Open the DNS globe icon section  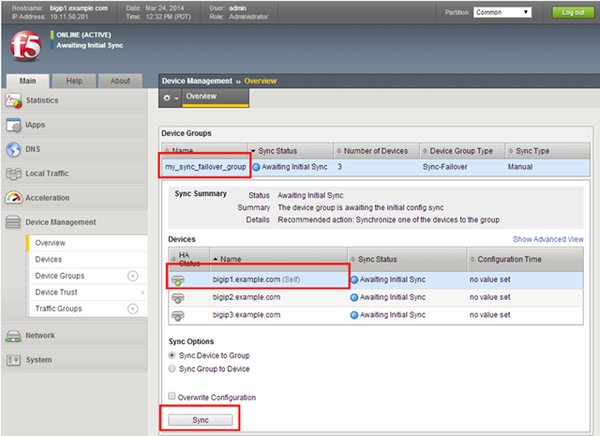16,150
